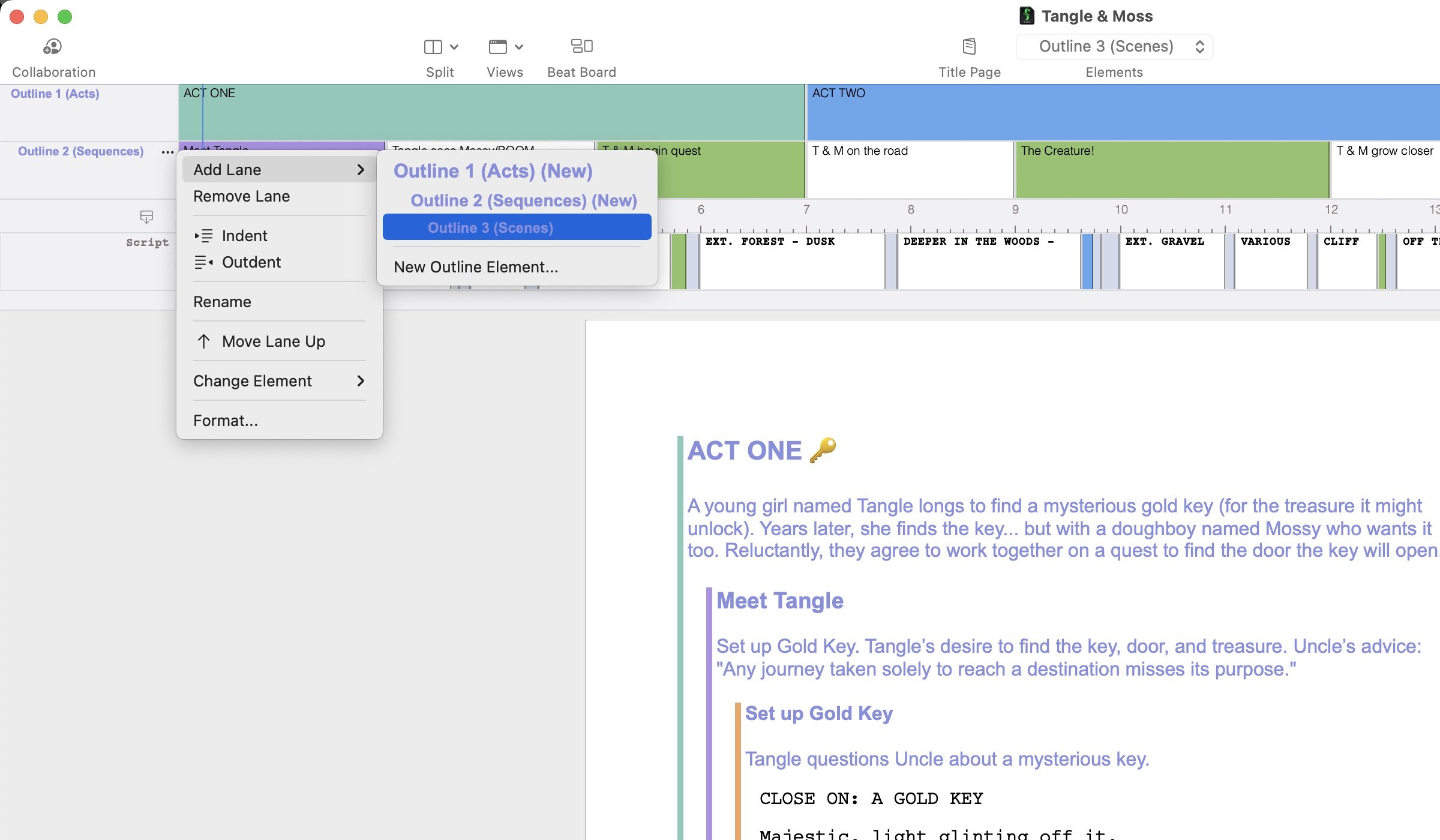Open the Outline 3 (Scenes) elements dropdown
Screen dimensions: 1440x840
(x=1114, y=47)
